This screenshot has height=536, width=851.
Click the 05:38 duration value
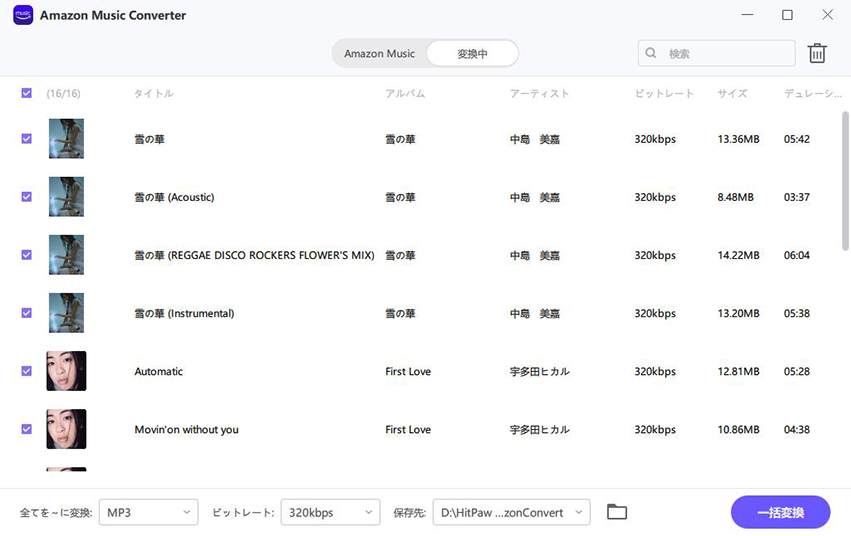797,313
